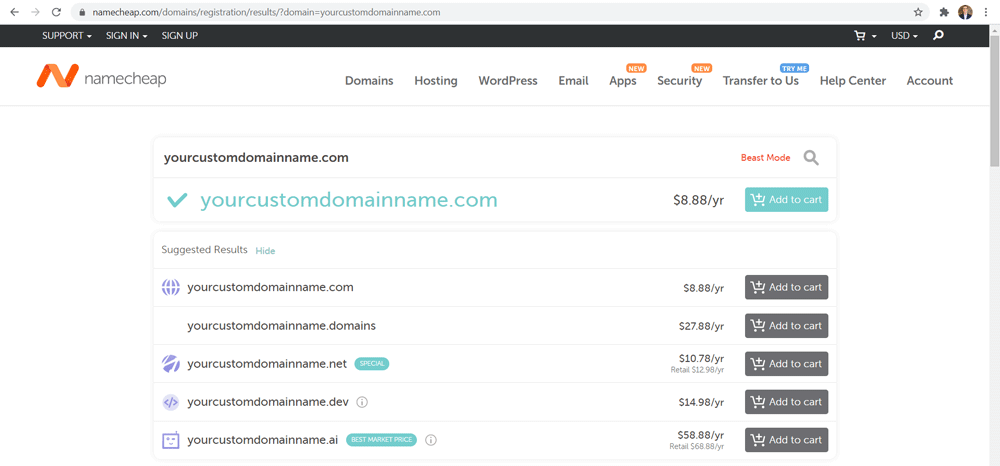Image resolution: width=1000 pixels, height=466 pixels.
Task: Click the $27.88/yr price
Action: tap(702, 326)
